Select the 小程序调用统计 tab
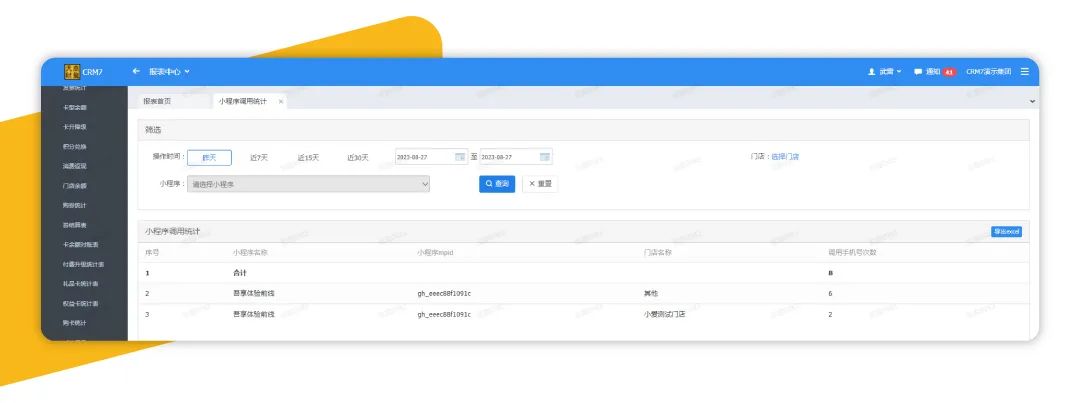 [242, 101]
